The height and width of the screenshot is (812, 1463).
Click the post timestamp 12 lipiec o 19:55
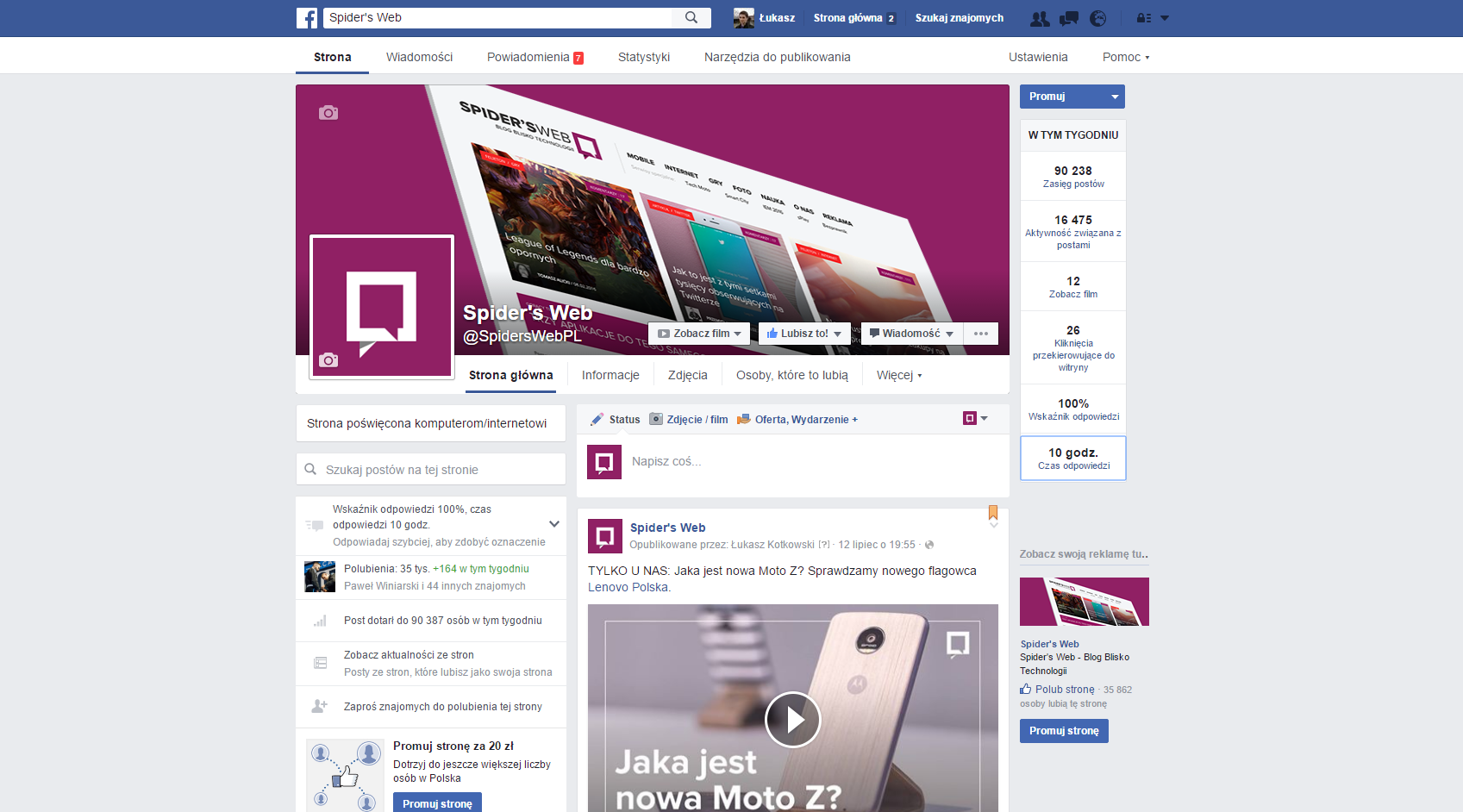[x=877, y=545]
